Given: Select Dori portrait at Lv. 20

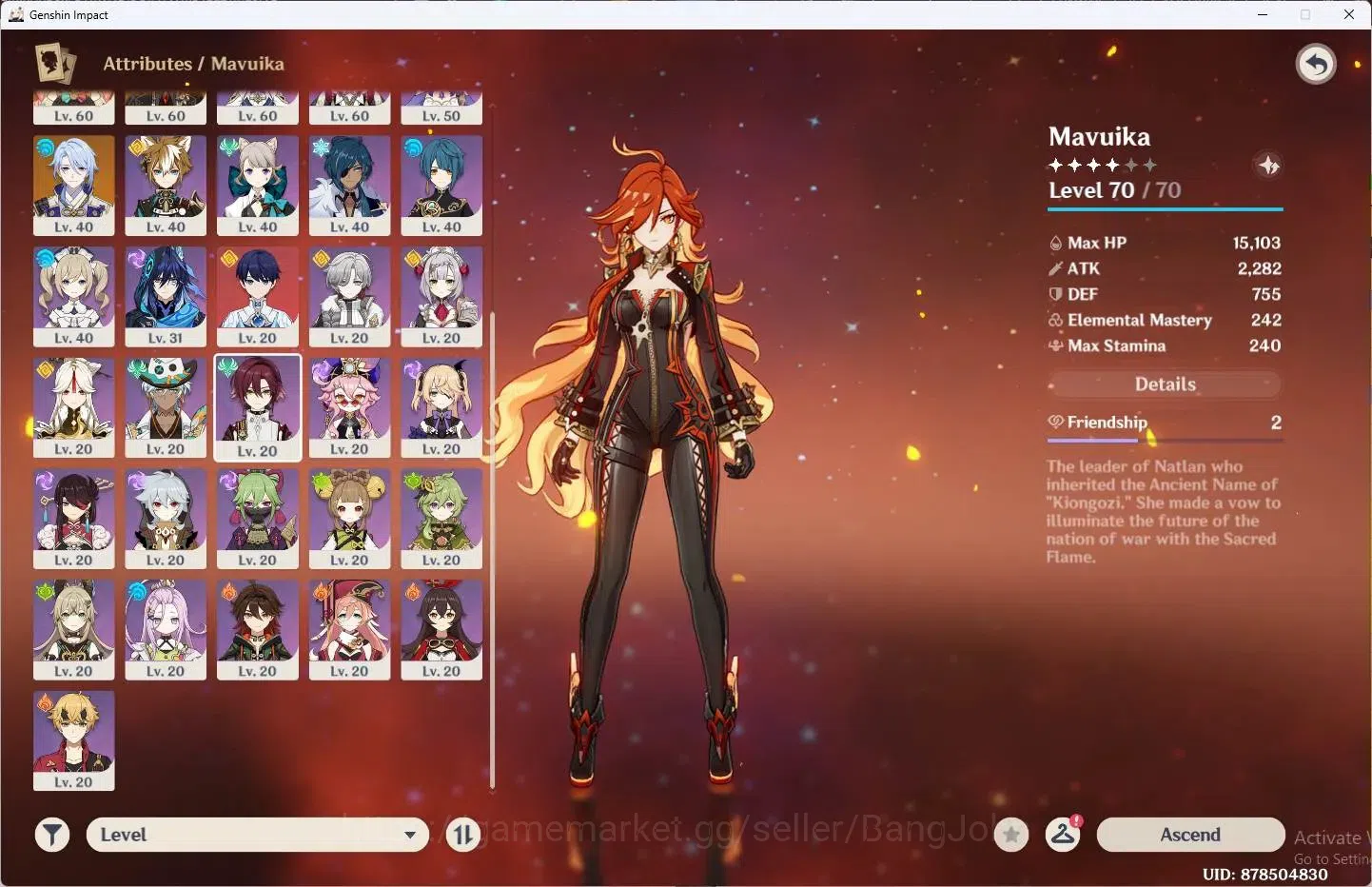Looking at the screenshot, I should [x=349, y=407].
